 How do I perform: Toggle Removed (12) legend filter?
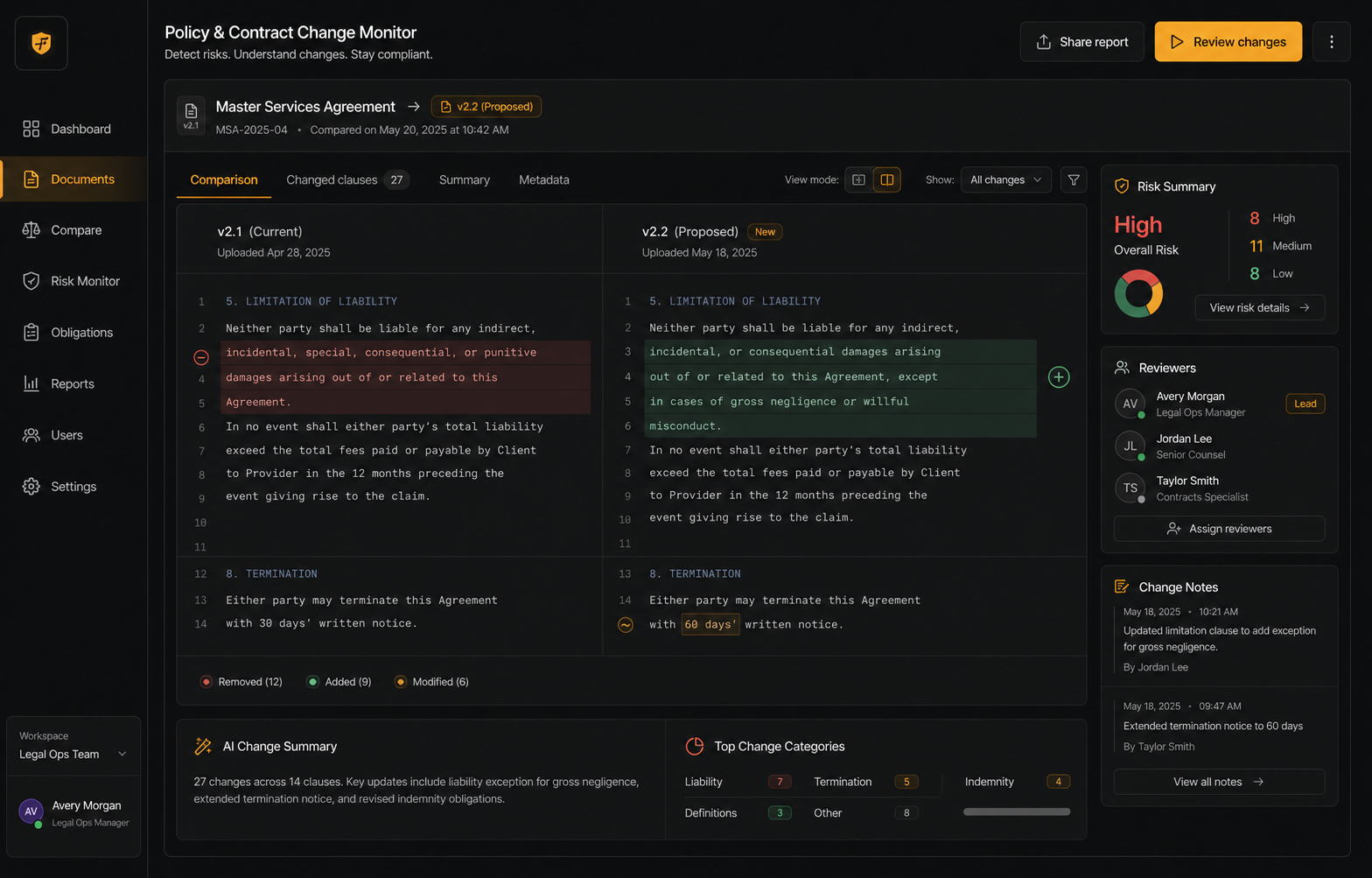(241, 682)
